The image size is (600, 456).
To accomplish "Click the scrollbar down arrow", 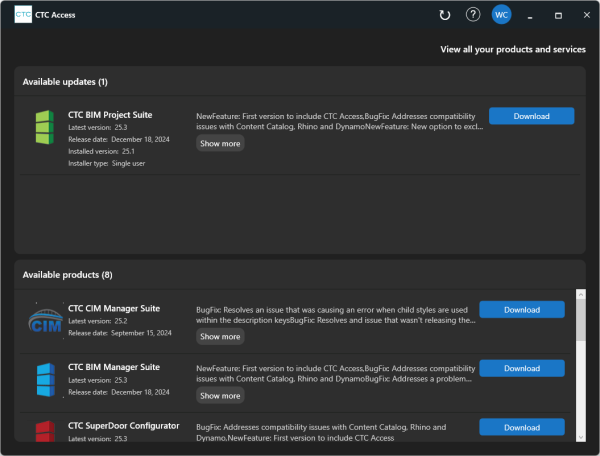I will (580, 435).
